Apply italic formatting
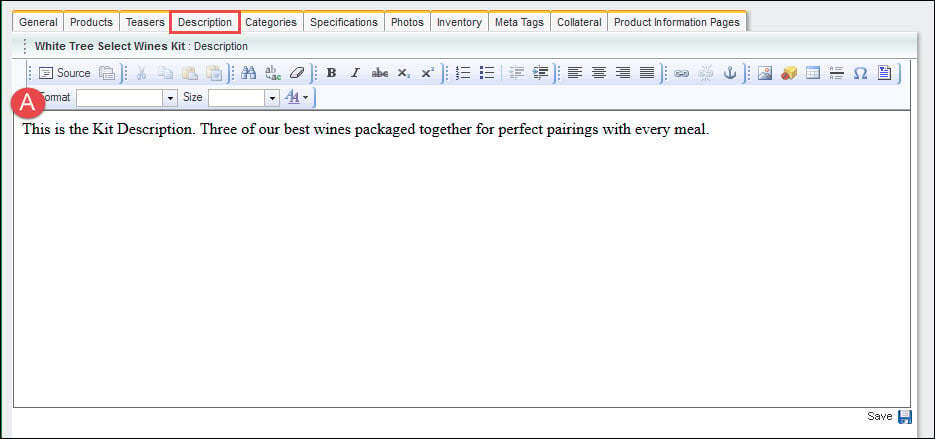 pyautogui.click(x=355, y=73)
